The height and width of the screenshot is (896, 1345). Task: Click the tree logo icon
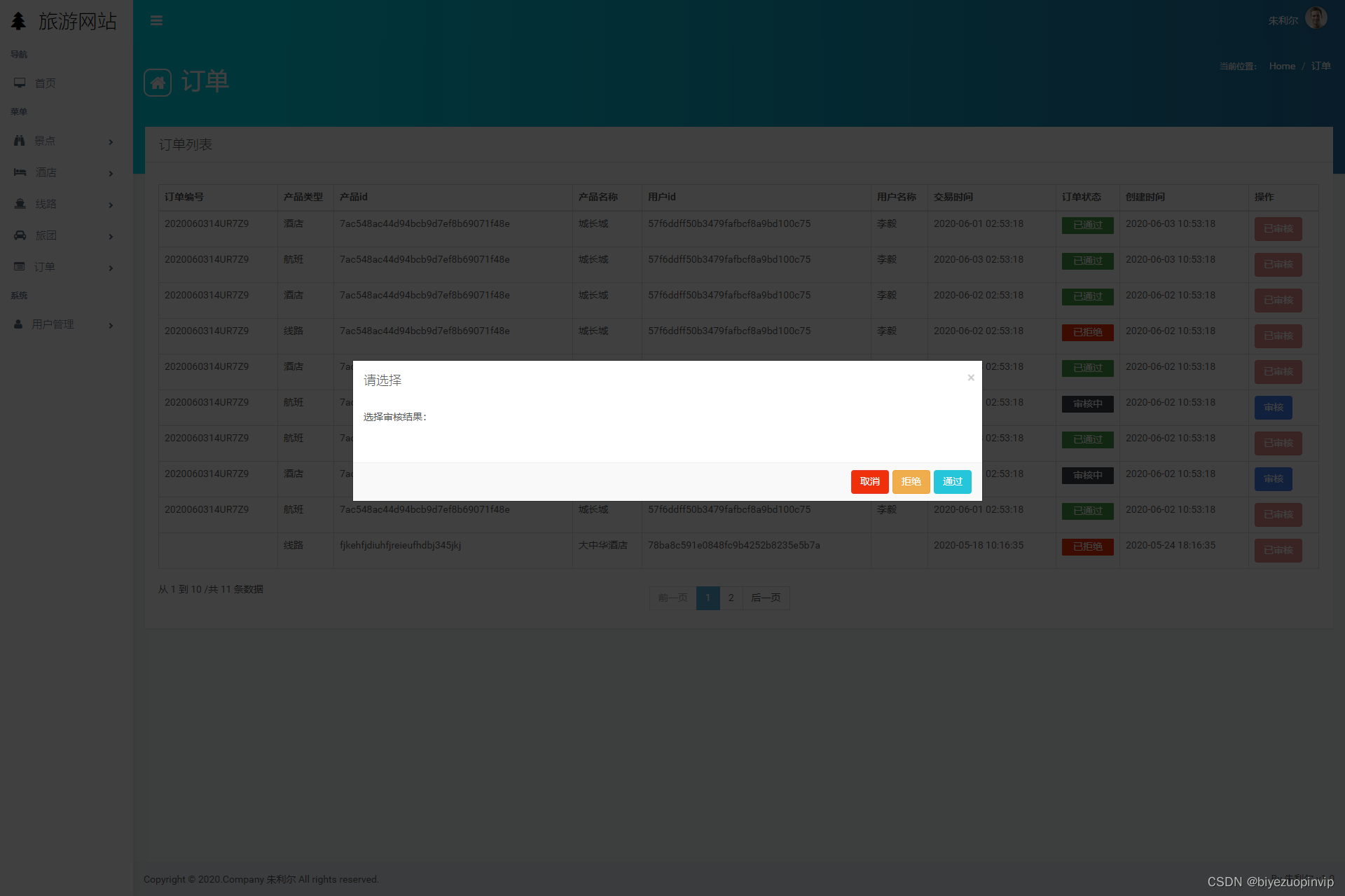(x=18, y=21)
